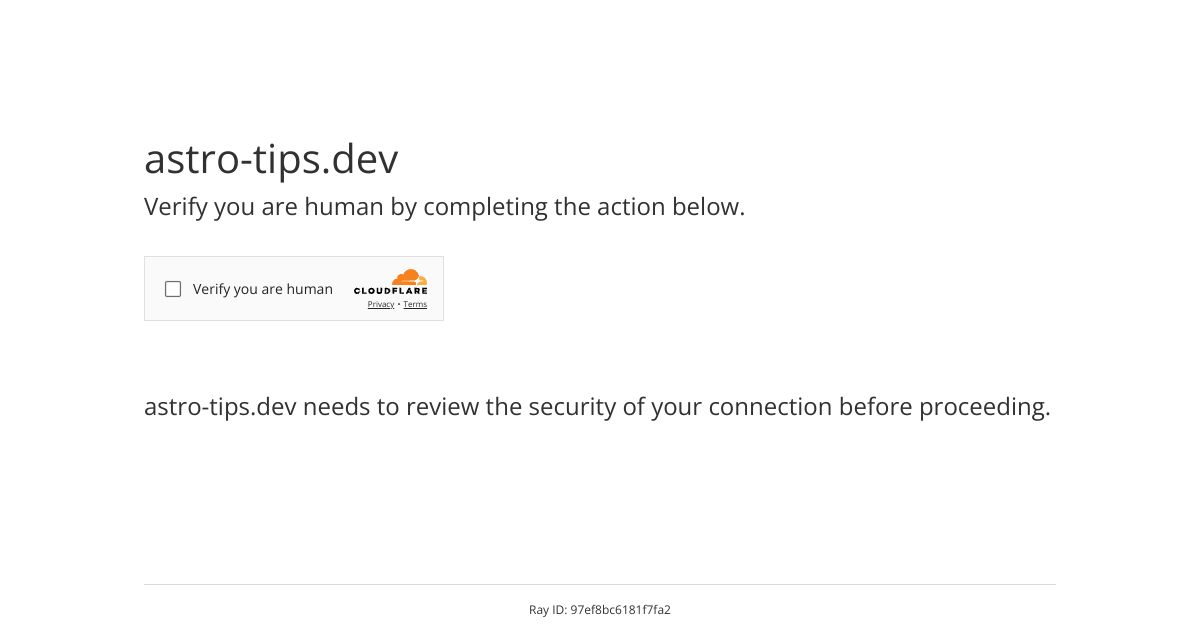Open the Cloudflare Terms link

(x=415, y=304)
